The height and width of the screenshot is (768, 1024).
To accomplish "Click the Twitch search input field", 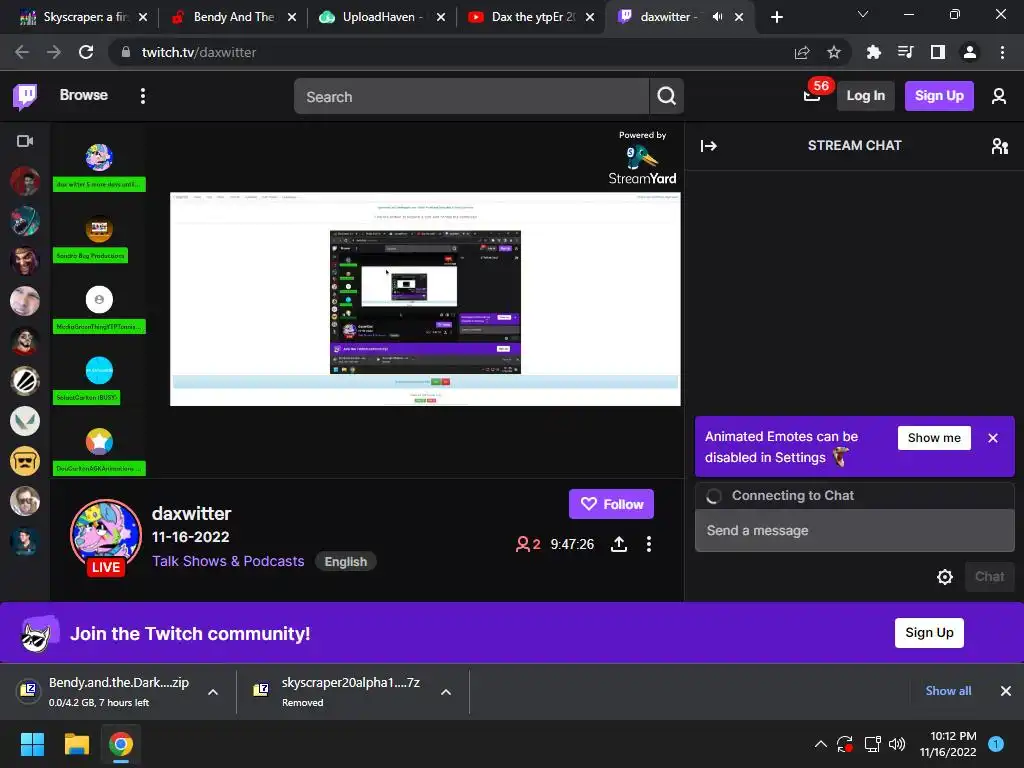I will tap(472, 97).
